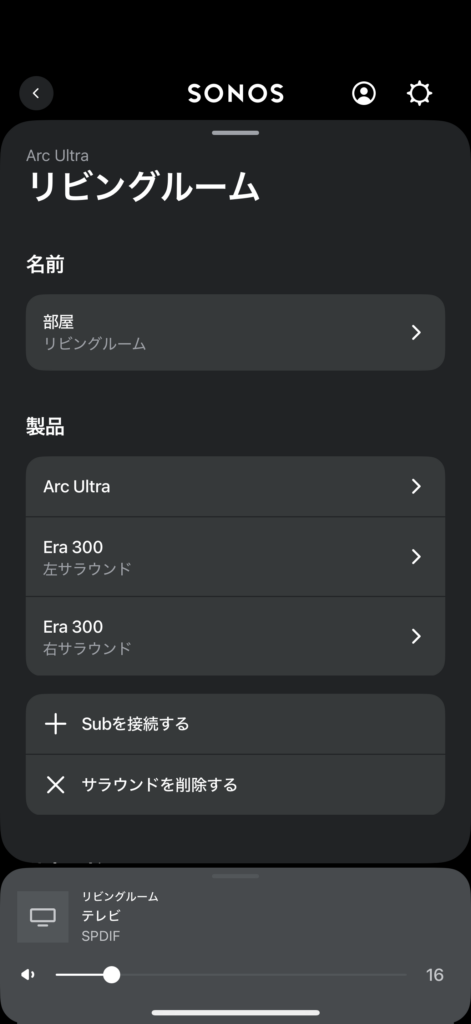
Task: Select the Era 300 右サラウンド entry
Action: (x=235, y=636)
